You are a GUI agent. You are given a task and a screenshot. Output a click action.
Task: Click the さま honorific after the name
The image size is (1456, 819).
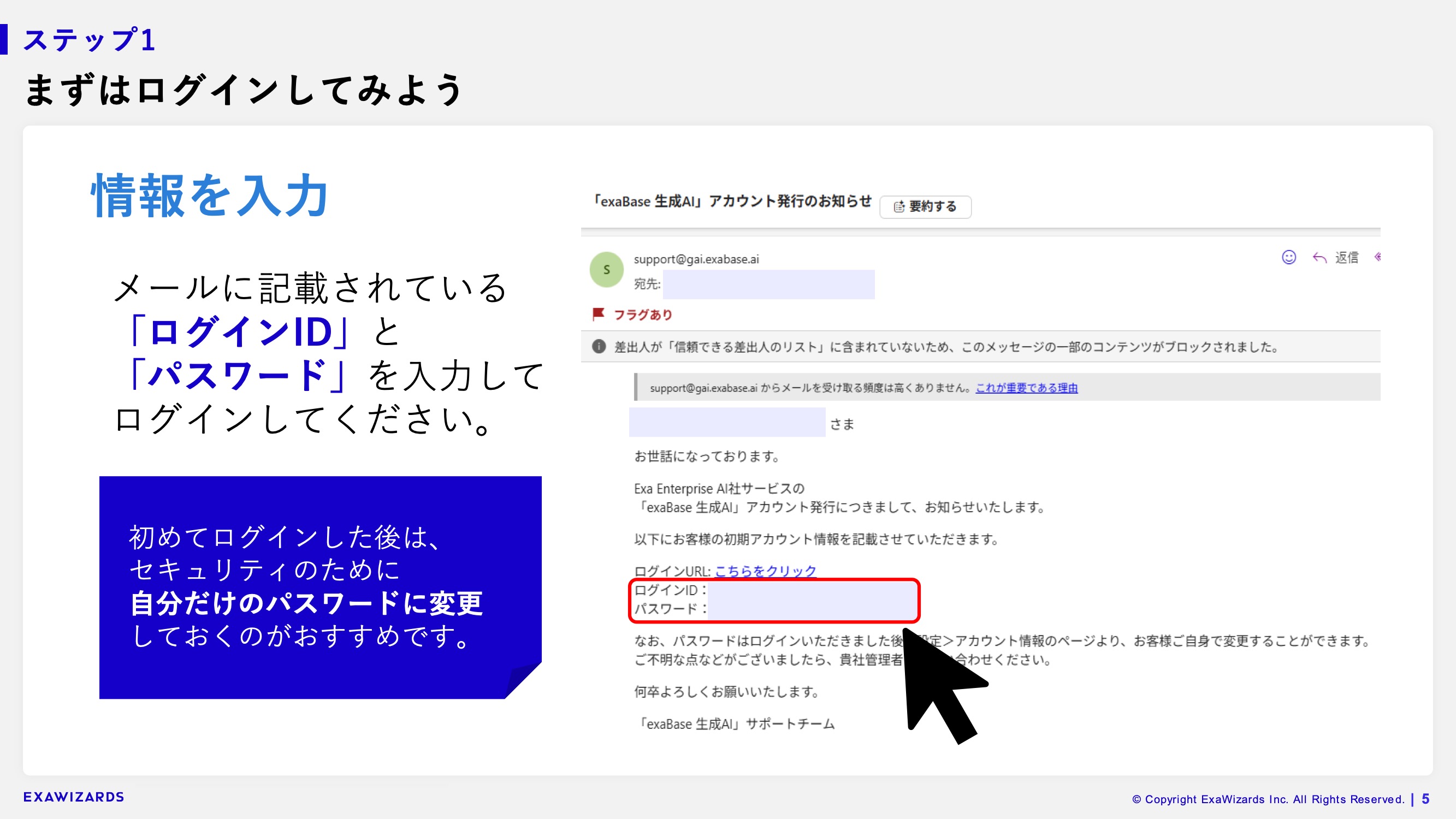(842, 424)
